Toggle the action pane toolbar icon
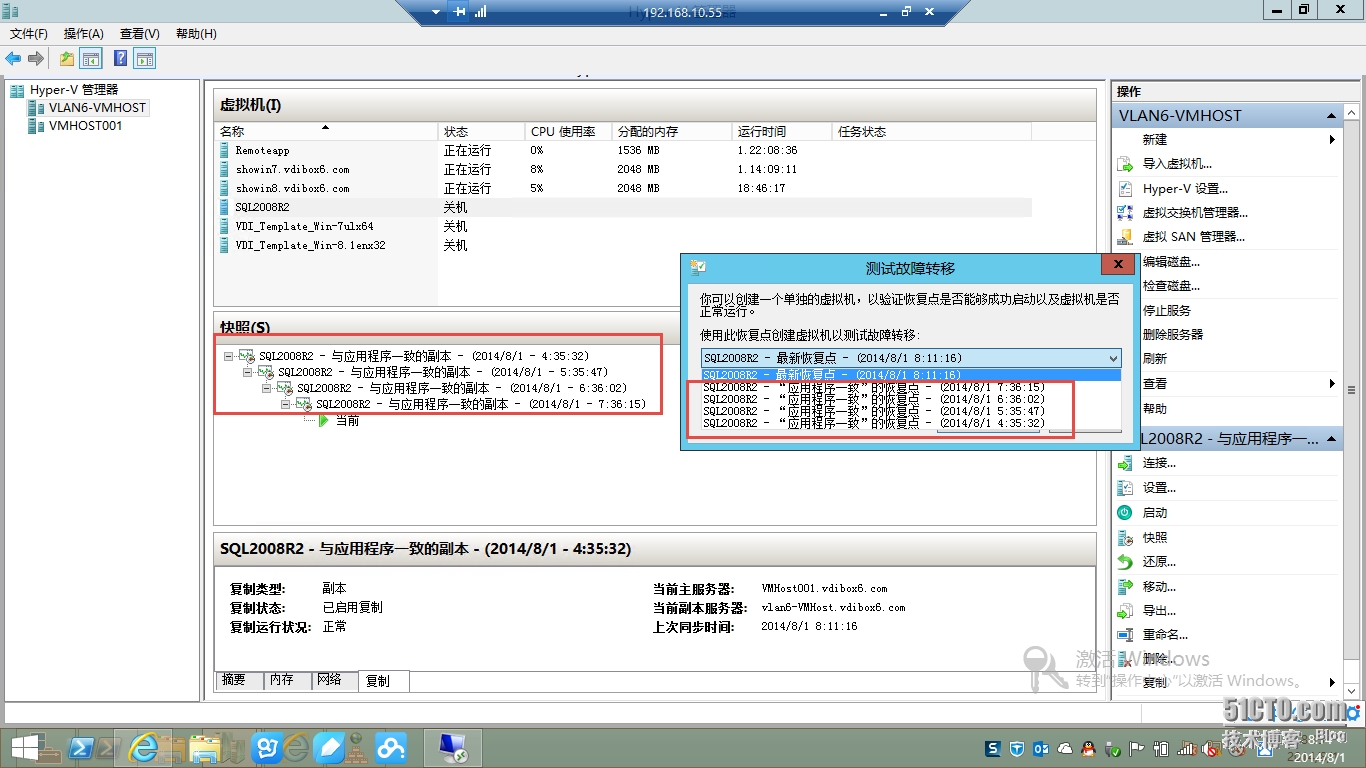 (145, 59)
